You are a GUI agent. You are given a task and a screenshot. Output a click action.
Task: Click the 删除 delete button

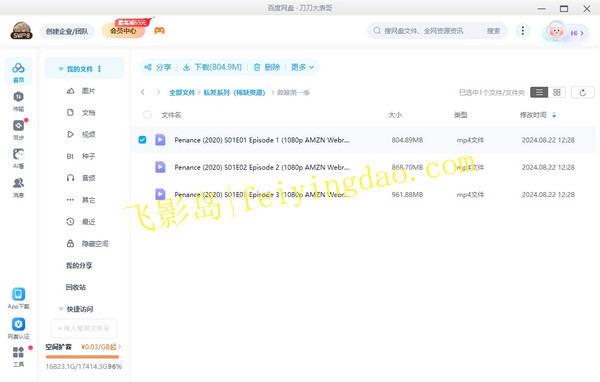[267, 67]
